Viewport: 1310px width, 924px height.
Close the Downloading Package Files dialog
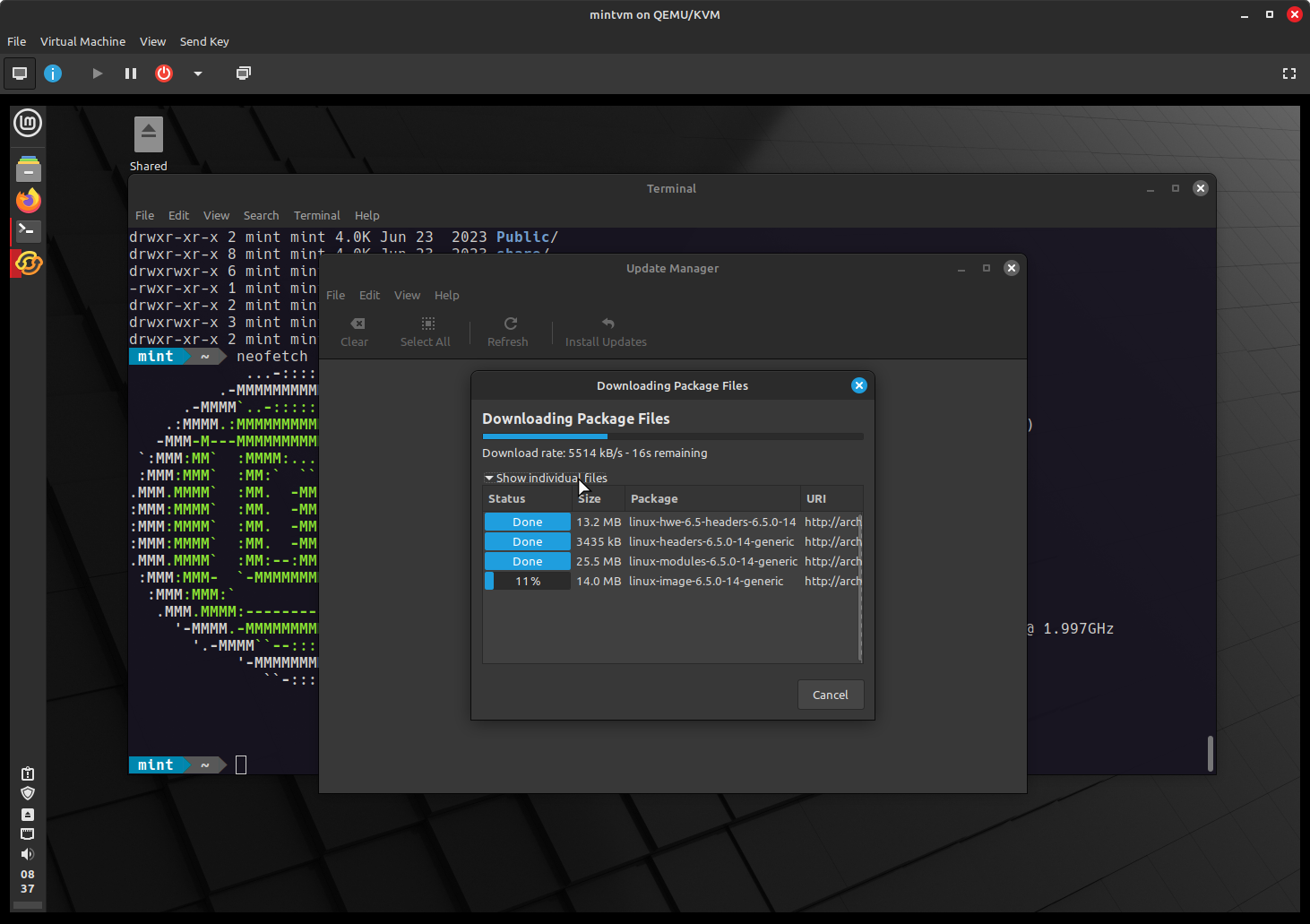pyautogui.click(x=859, y=385)
